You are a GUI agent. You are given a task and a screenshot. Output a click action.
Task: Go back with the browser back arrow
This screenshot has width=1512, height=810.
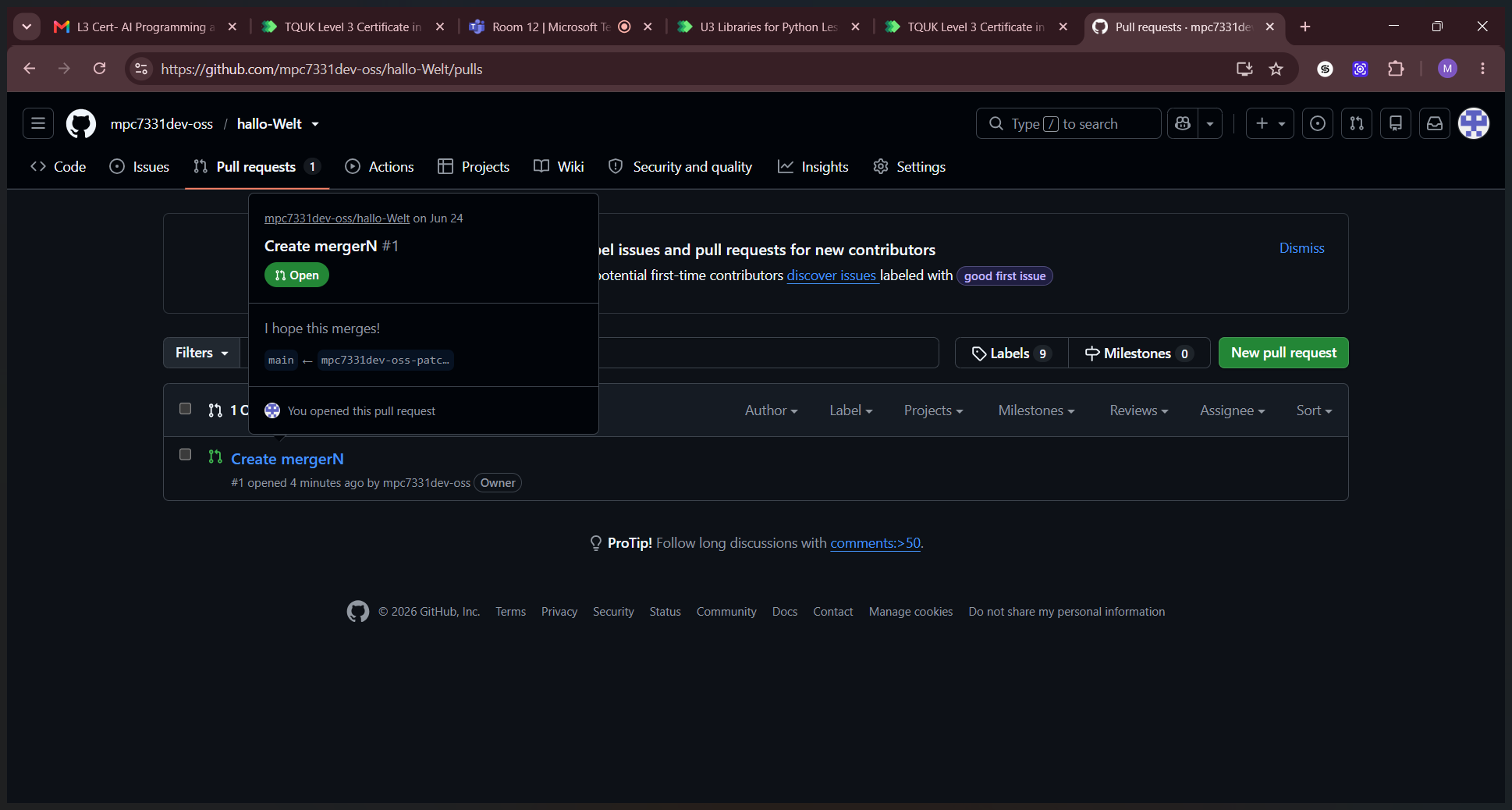coord(30,69)
